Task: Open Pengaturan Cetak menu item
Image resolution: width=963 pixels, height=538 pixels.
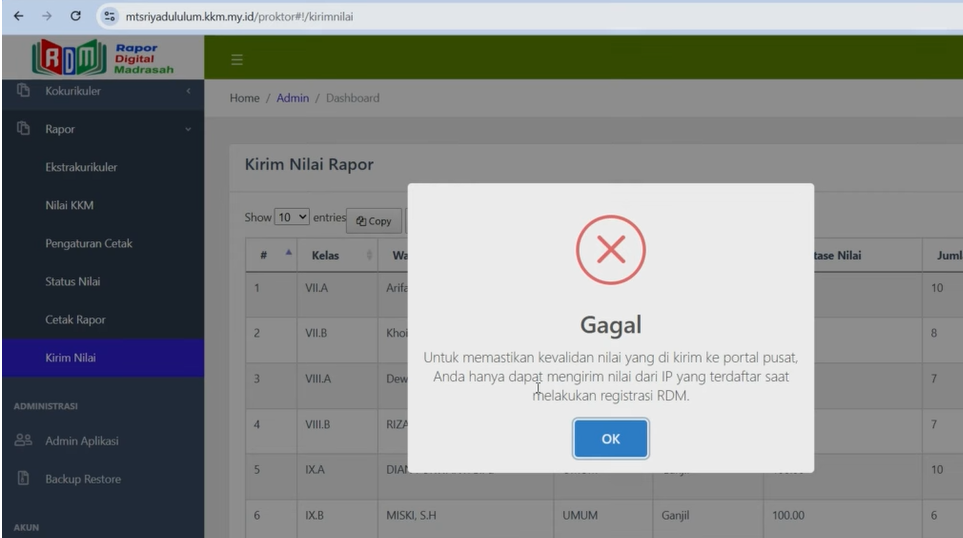Action: click(x=88, y=243)
